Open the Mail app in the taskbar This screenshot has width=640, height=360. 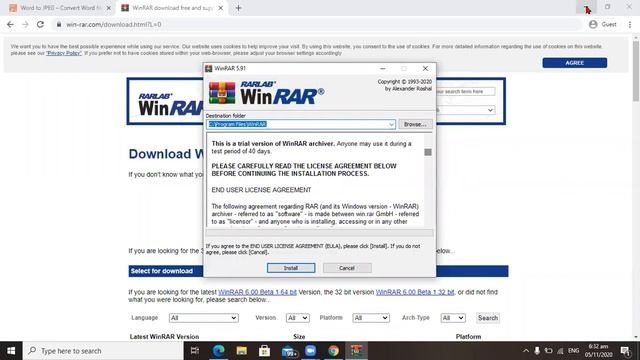[x=288, y=351]
